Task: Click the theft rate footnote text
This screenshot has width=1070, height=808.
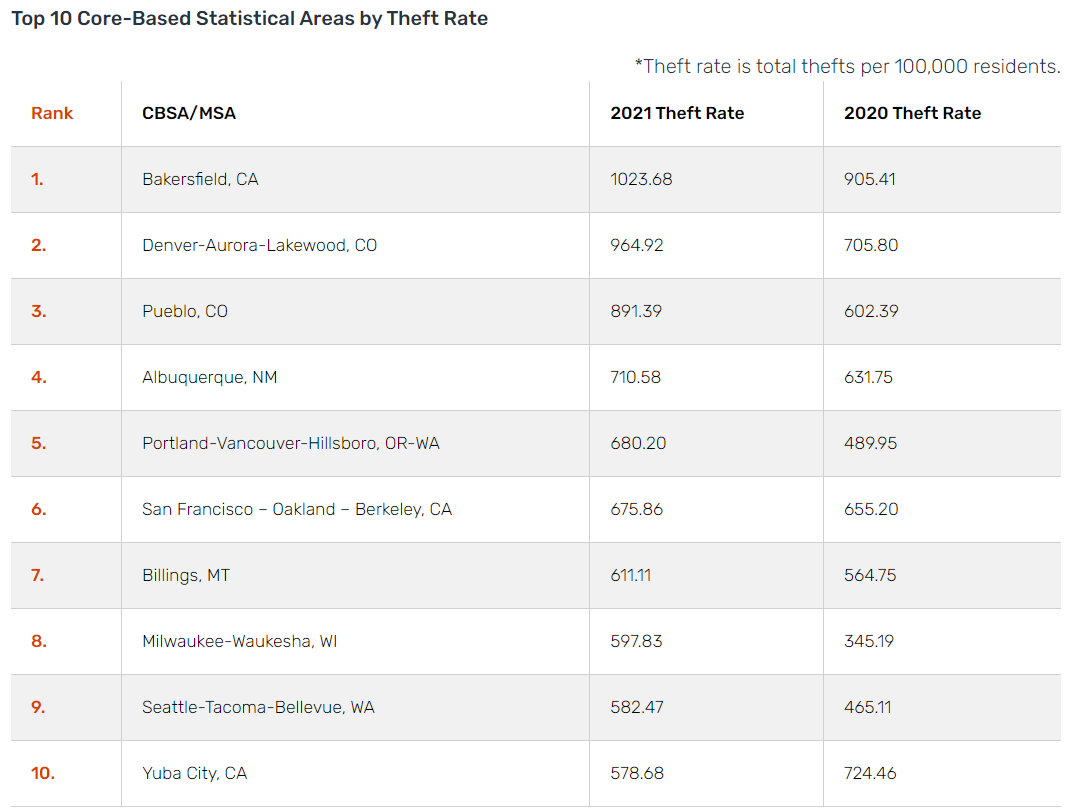Action: tap(848, 66)
